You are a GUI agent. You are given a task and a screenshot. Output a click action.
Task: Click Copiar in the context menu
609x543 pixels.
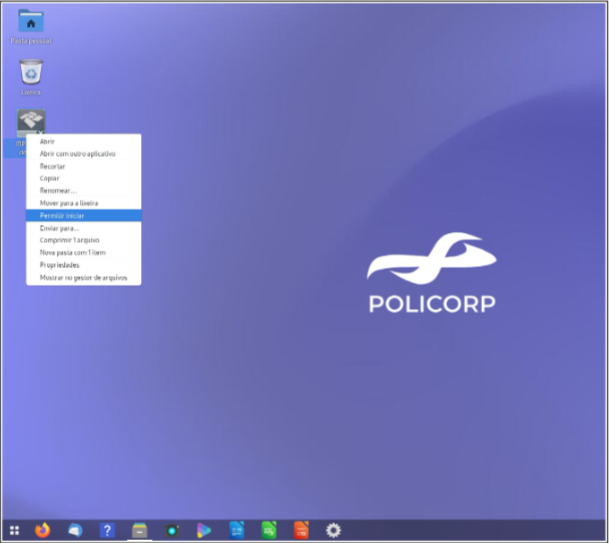pos(84,178)
